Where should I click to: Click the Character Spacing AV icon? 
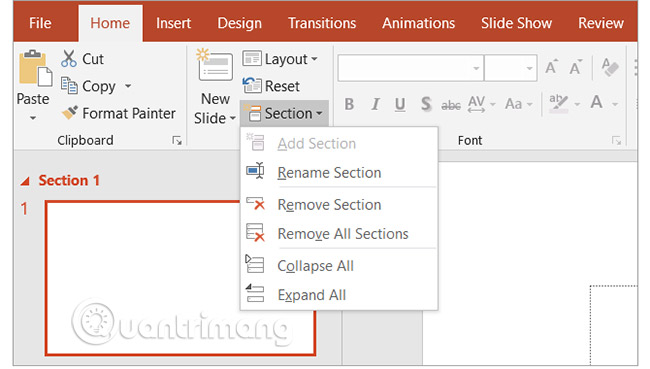(x=476, y=104)
